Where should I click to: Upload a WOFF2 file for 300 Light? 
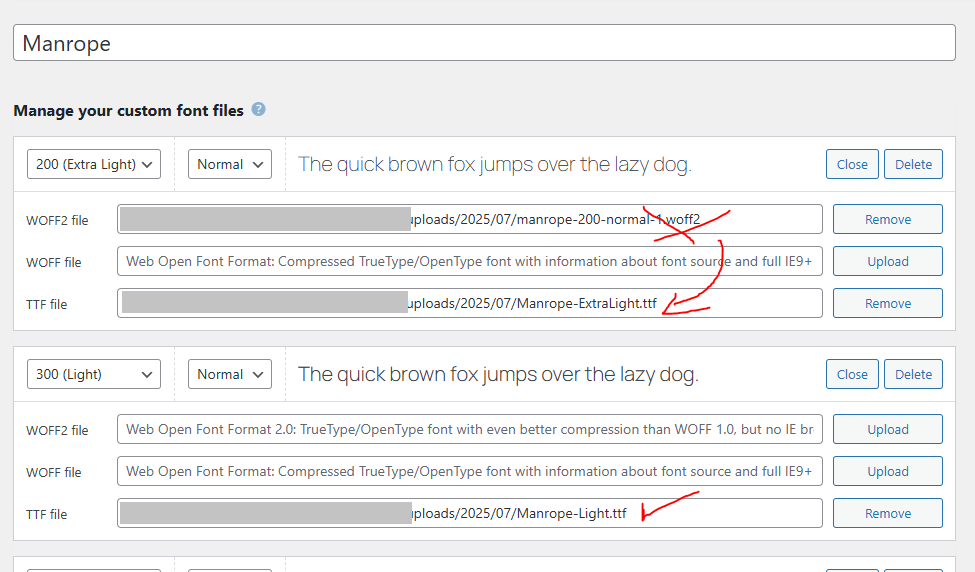pyautogui.click(x=888, y=429)
